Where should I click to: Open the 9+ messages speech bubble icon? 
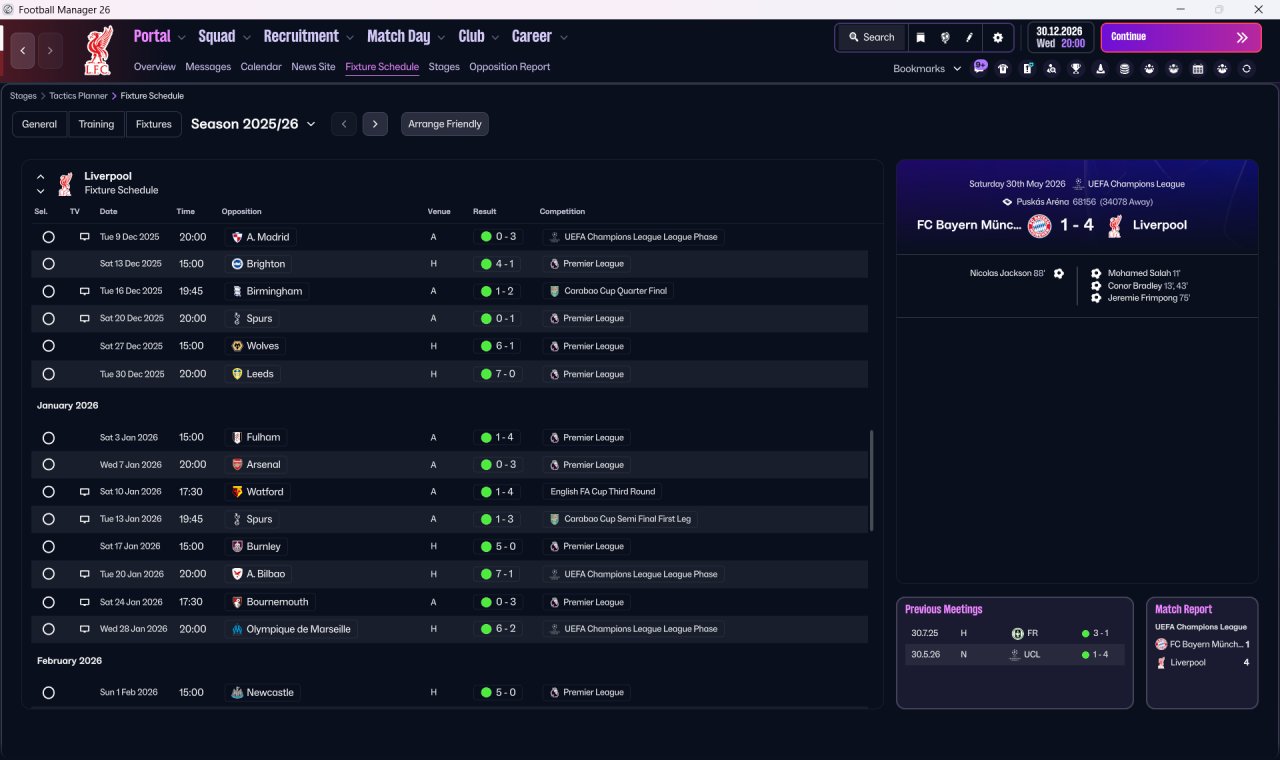click(x=980, y=67)
